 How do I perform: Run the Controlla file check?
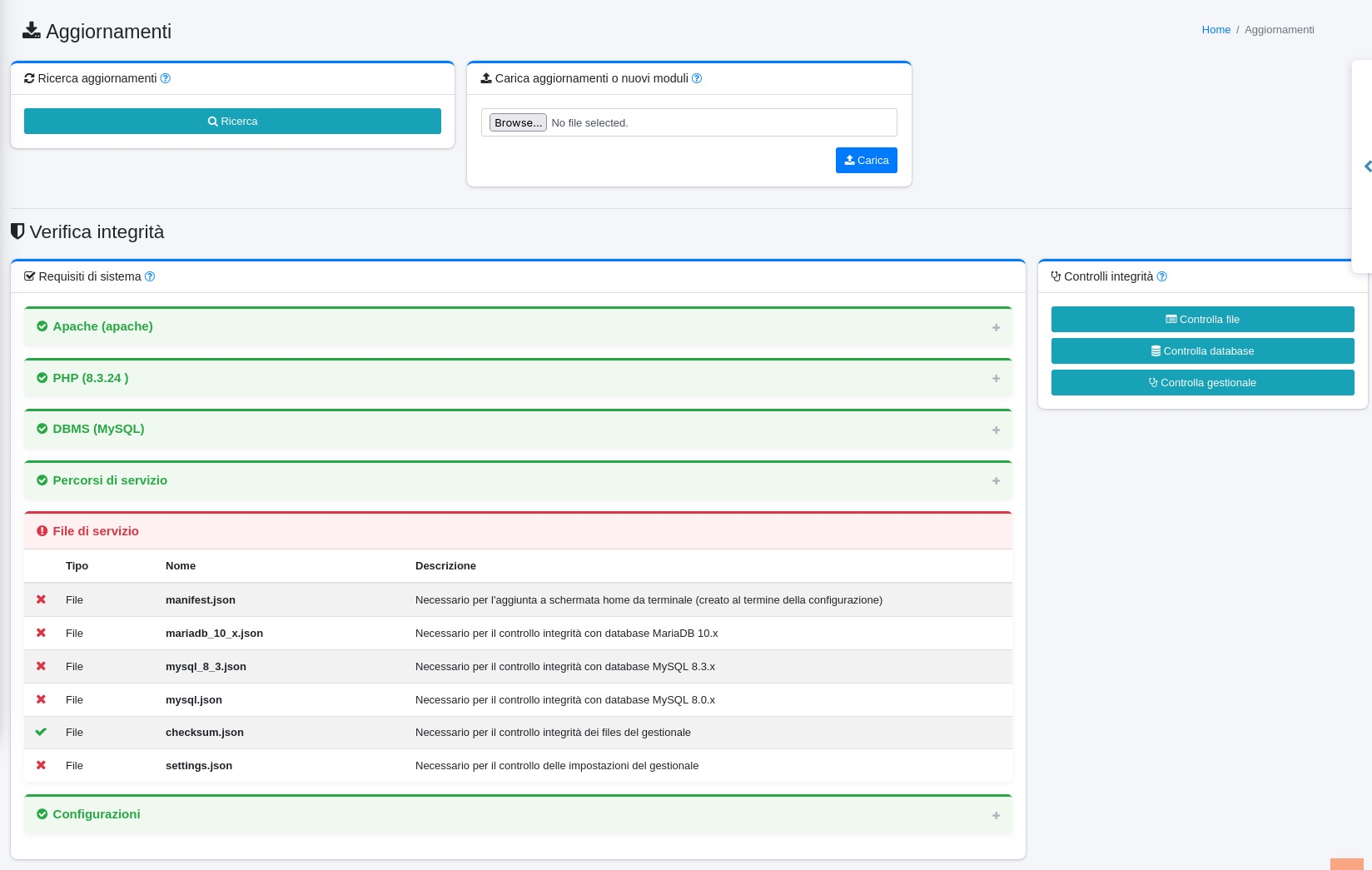(1202, 320)
